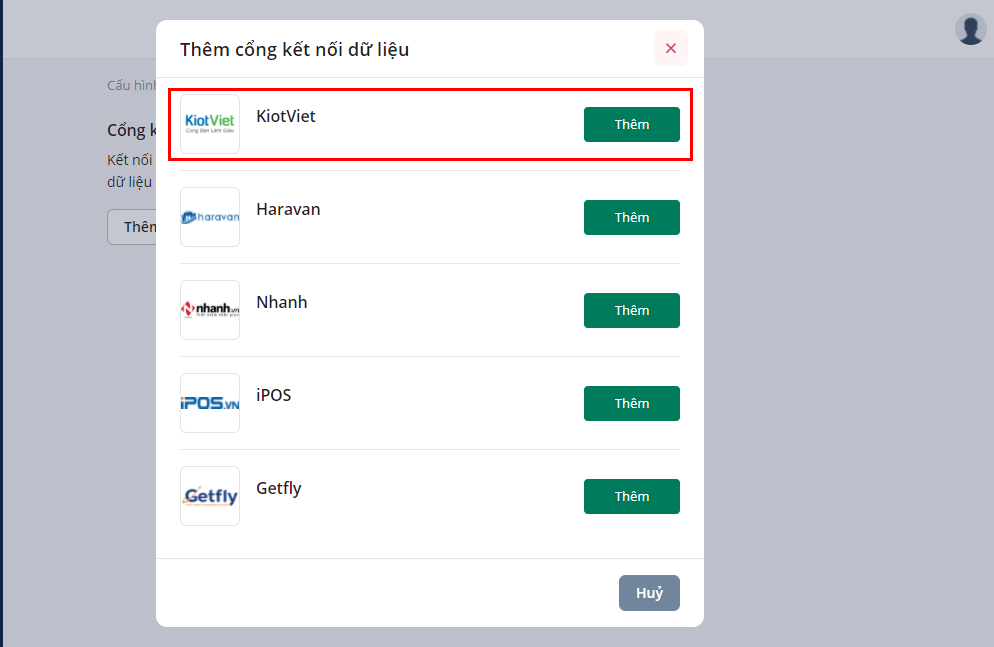
Task: Click the Nhanh.vn logo thumbnail
Action: point(210,310)
